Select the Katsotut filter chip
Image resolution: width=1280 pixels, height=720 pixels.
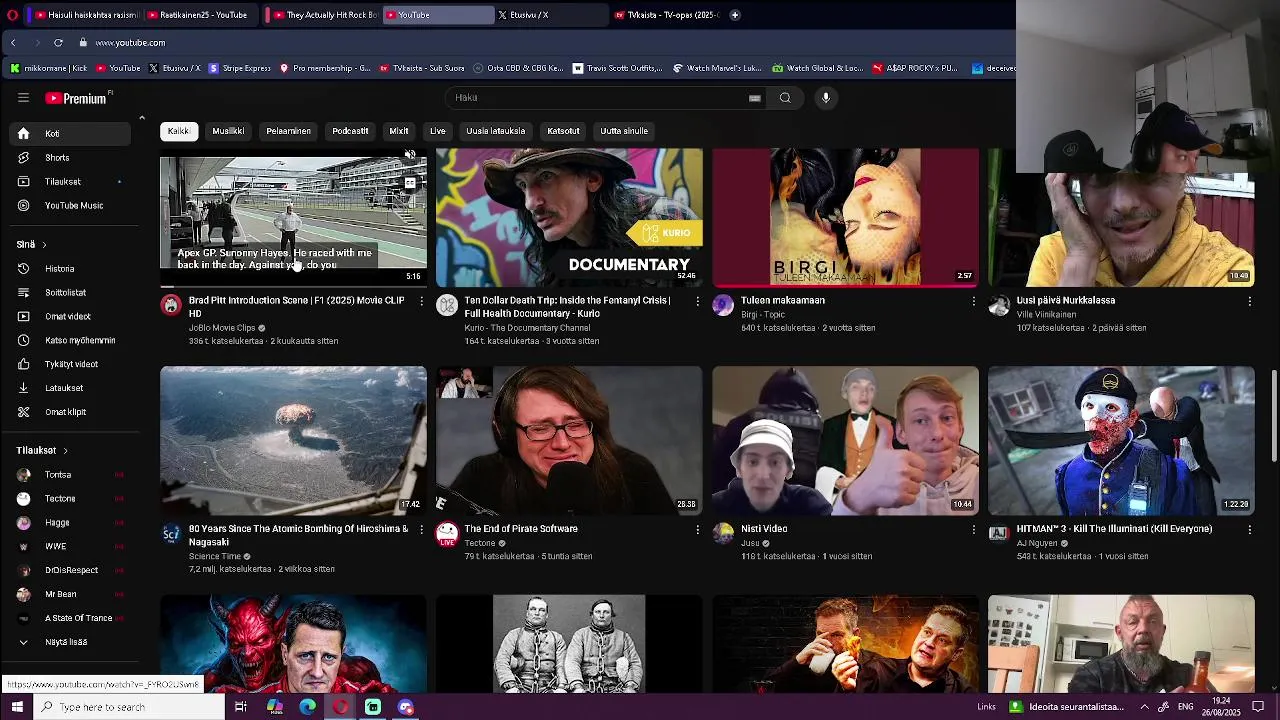click(563, 131)
